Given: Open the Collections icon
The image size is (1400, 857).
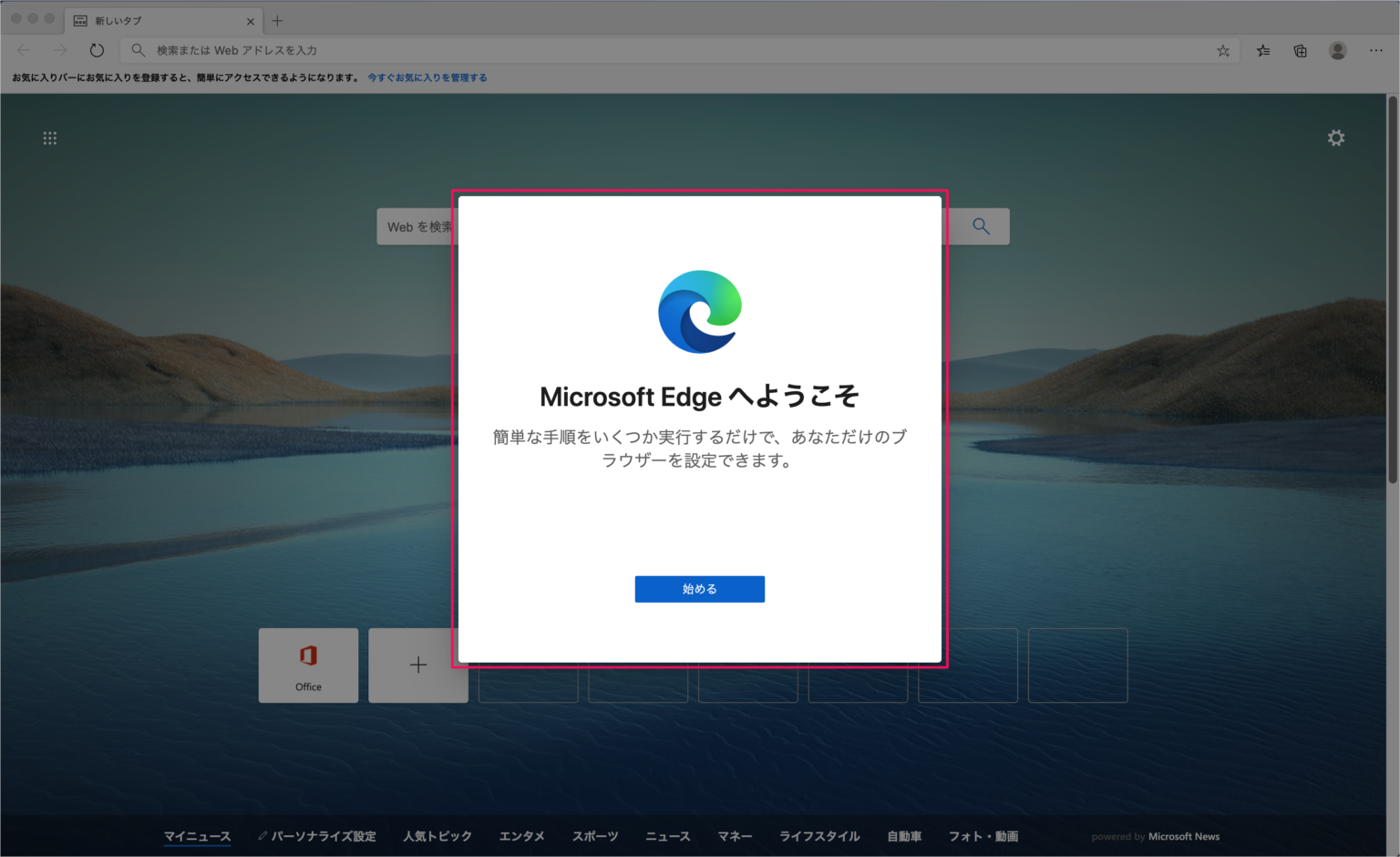Looking at the screenshot, I should [1300, 50].
